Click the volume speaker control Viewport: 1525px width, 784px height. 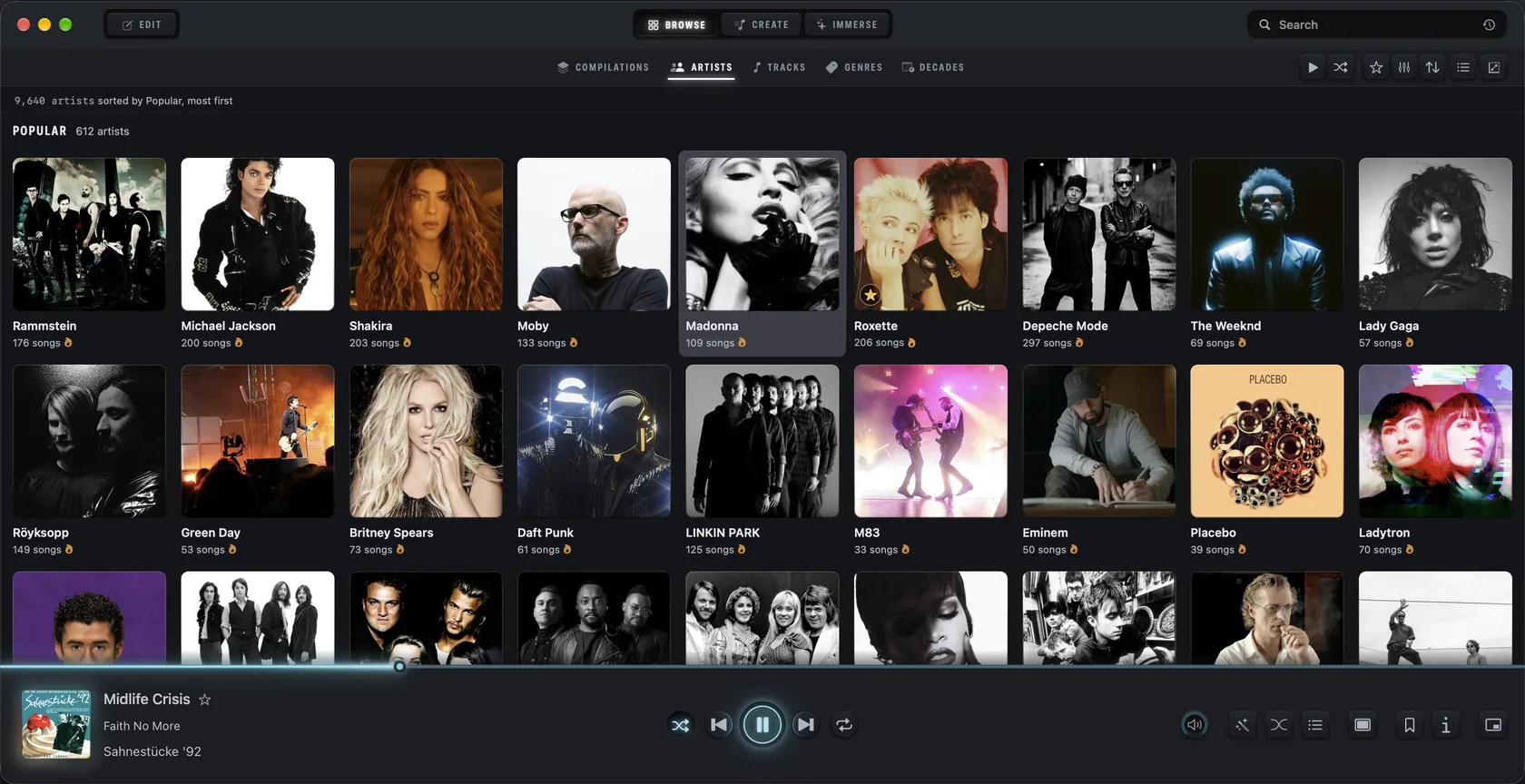click(1195, 725)
